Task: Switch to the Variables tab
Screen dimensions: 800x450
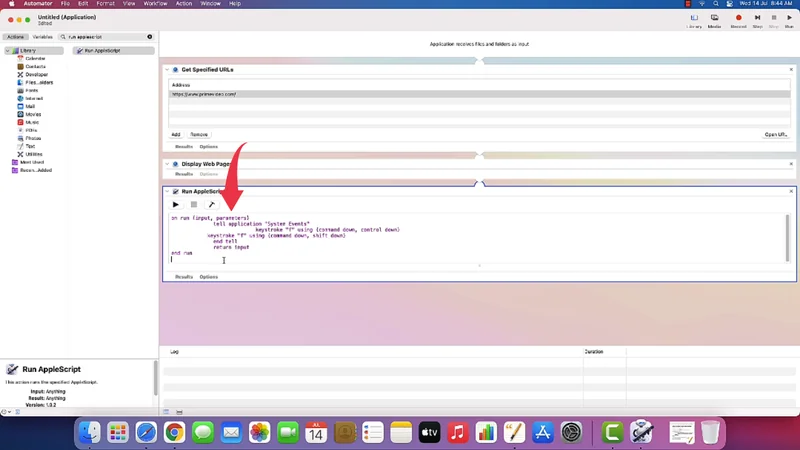Action: click(x=41, y=37)
